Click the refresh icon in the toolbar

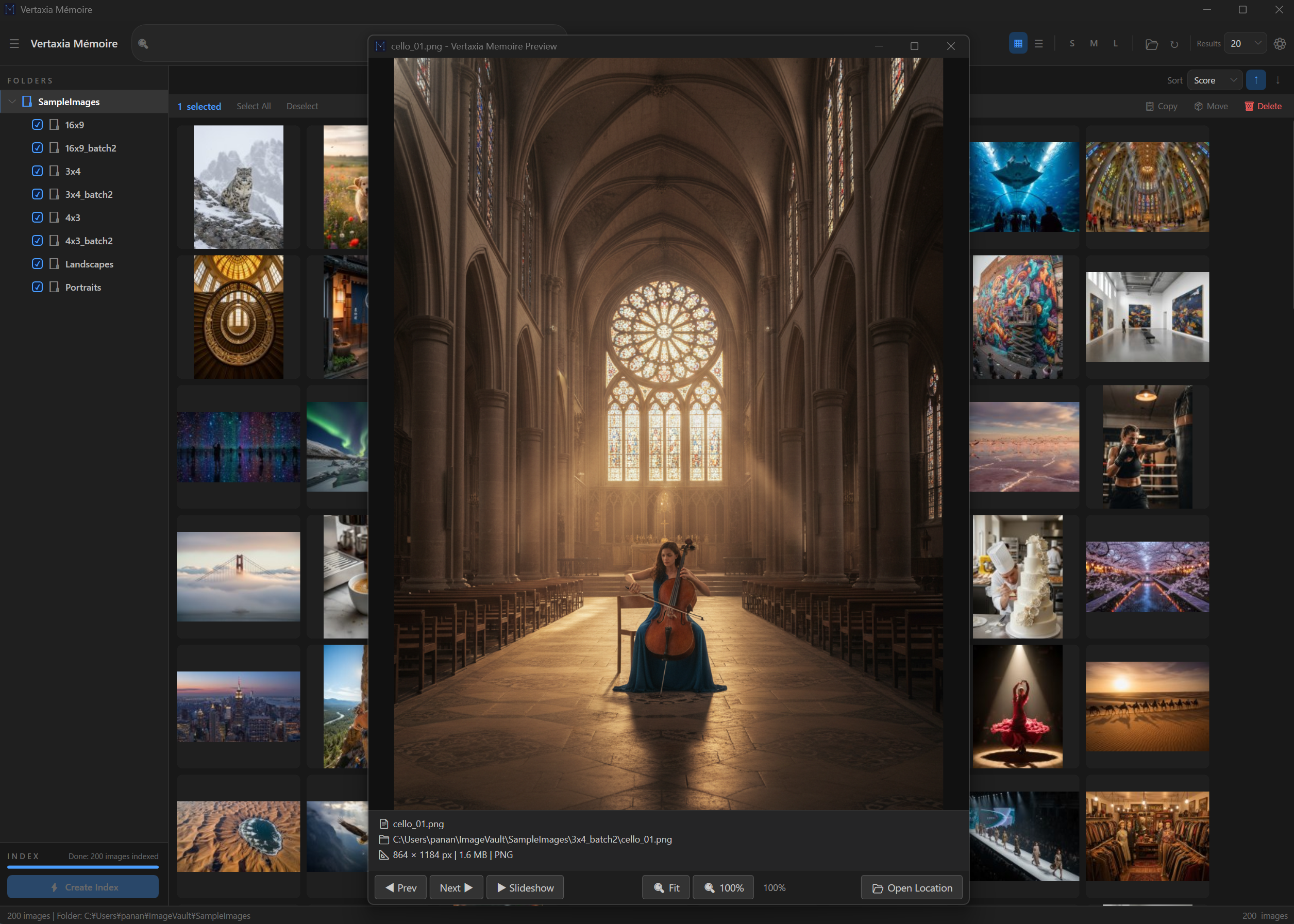click(x=1174, y=44)
